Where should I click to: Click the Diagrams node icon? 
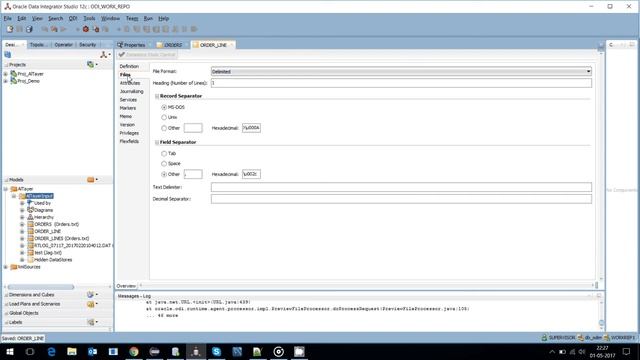tap(30, 210)
